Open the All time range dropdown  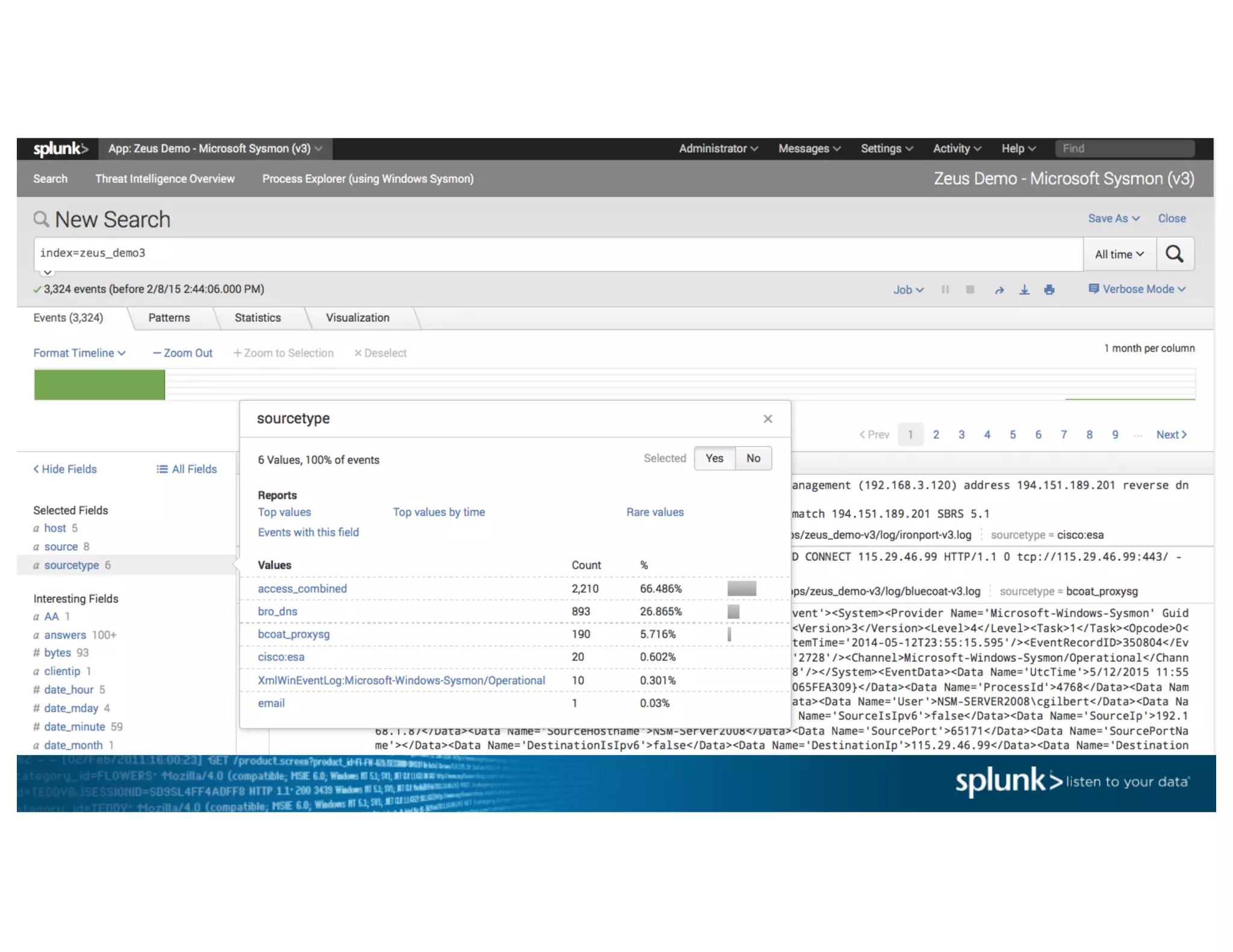[1119, 255]
